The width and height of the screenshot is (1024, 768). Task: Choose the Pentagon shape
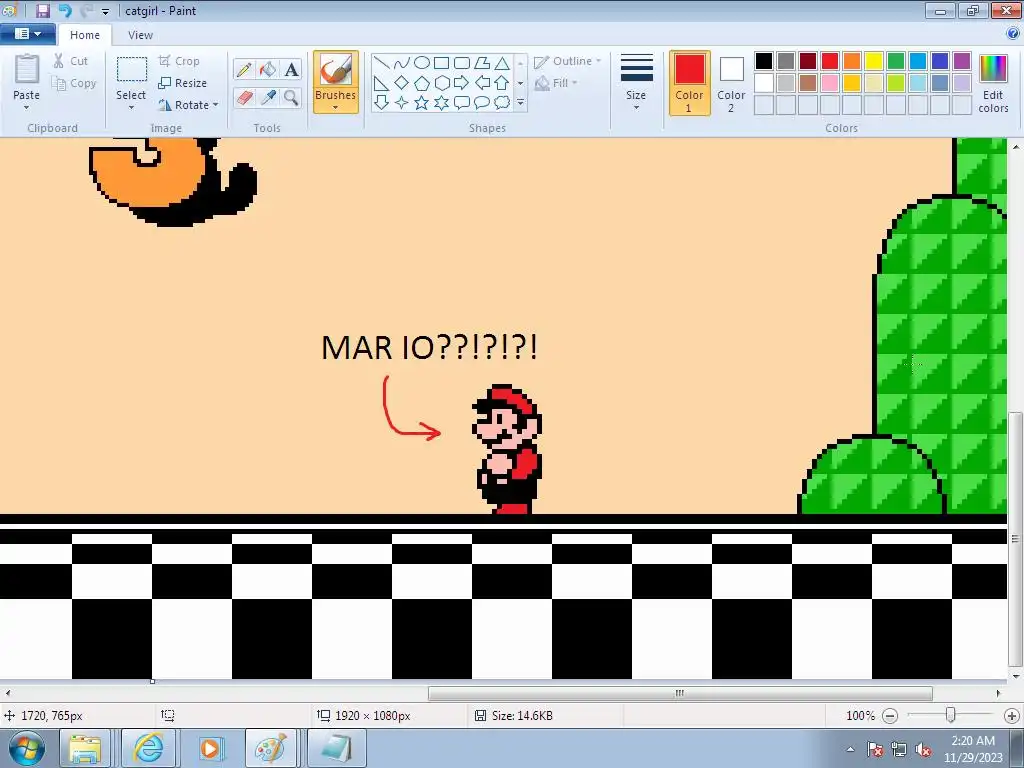tap(422, 83)
